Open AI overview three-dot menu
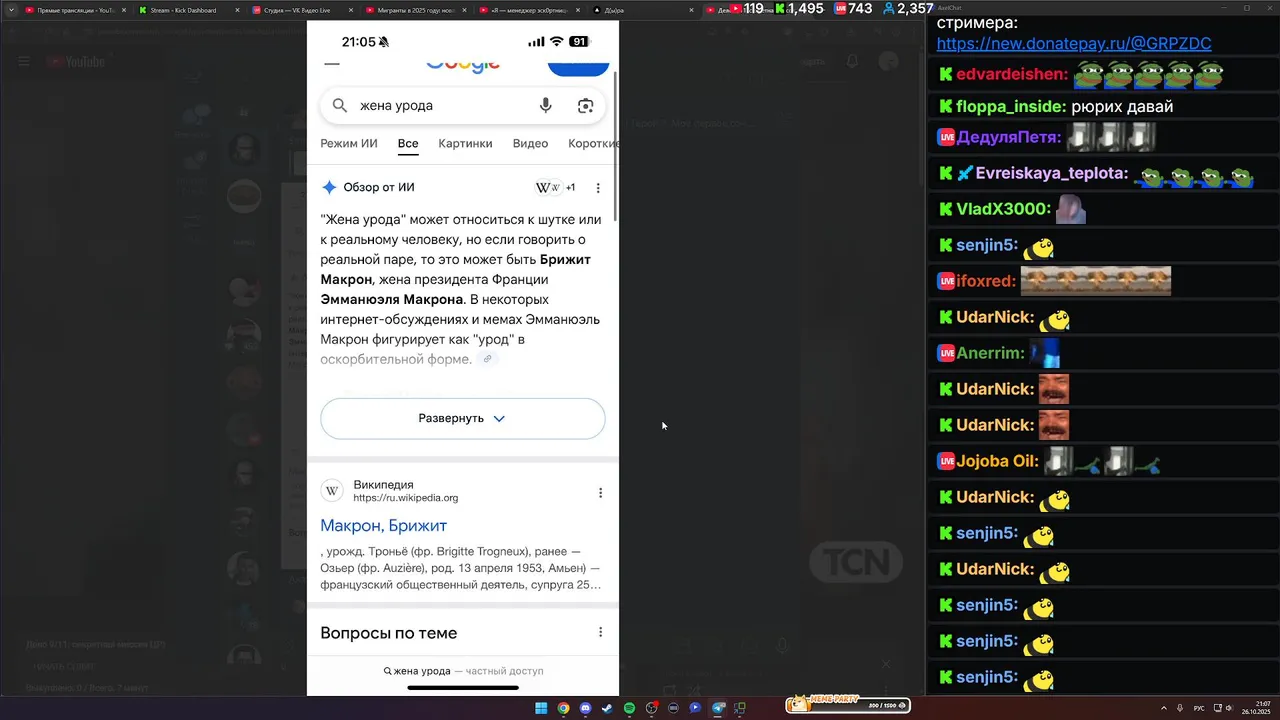The width and height of the screenshot is (1280, 720). click(x=598, y=187)
